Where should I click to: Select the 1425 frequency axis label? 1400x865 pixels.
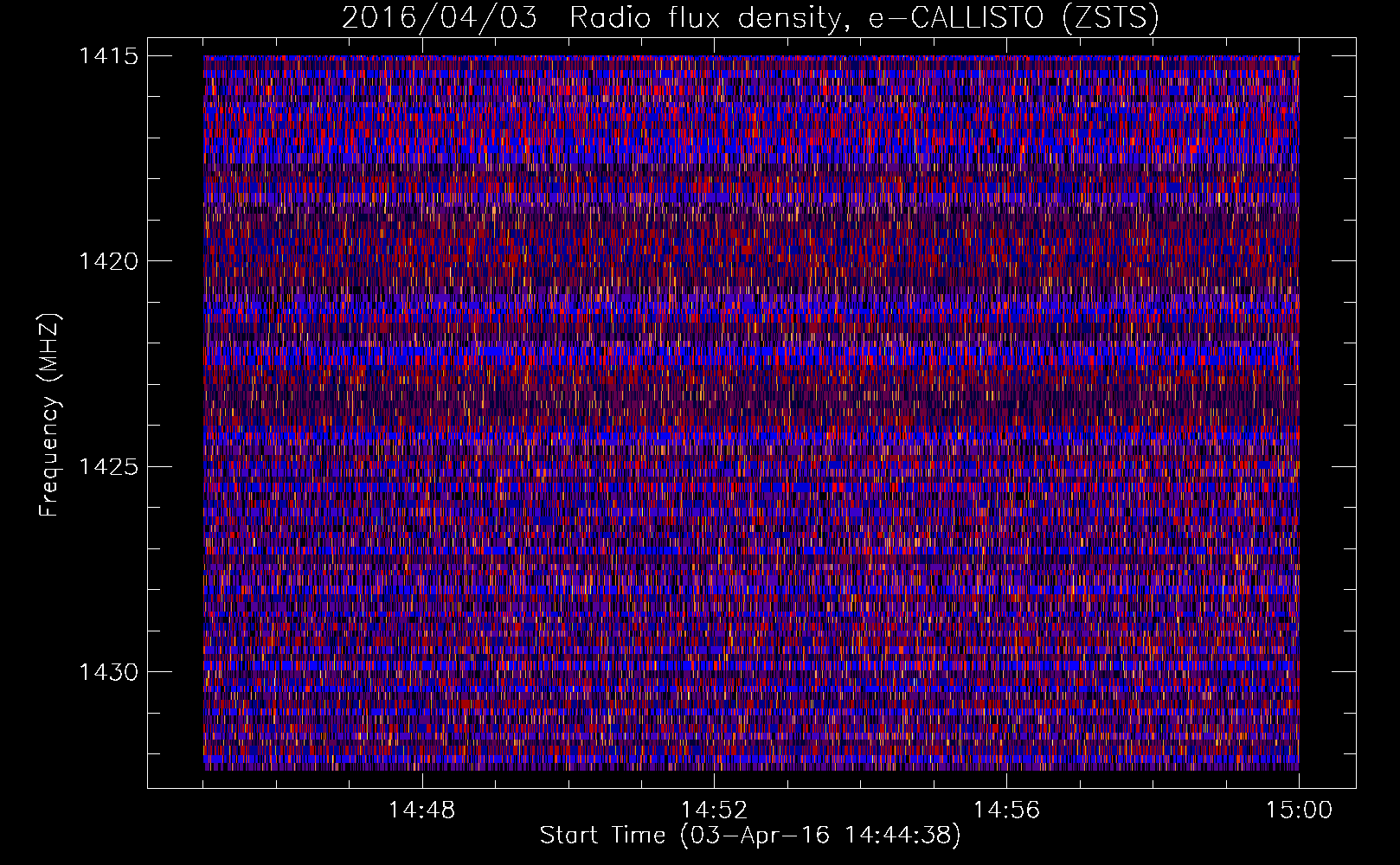108,467
